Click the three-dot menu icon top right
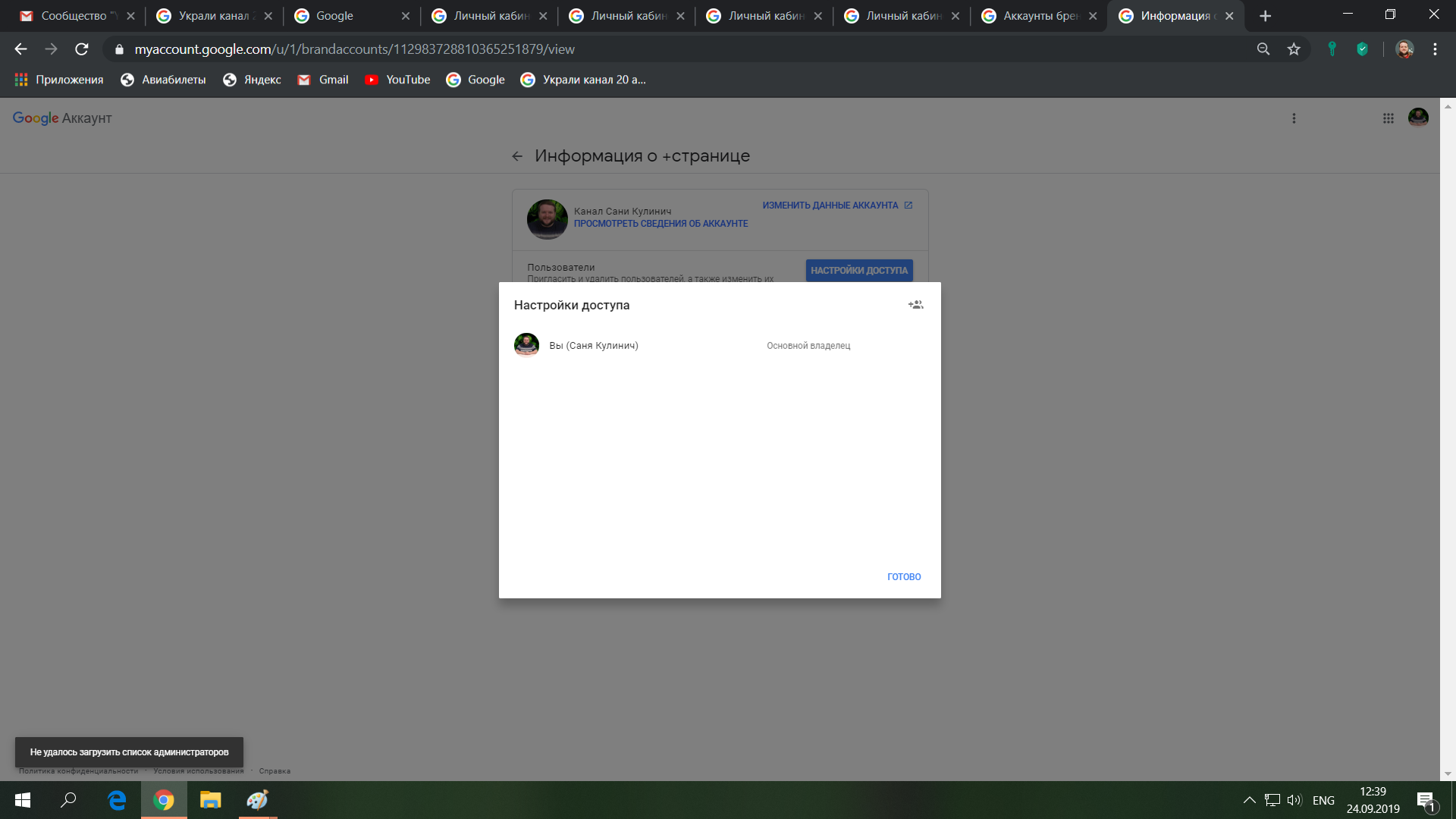 [x=1293, y=118]
